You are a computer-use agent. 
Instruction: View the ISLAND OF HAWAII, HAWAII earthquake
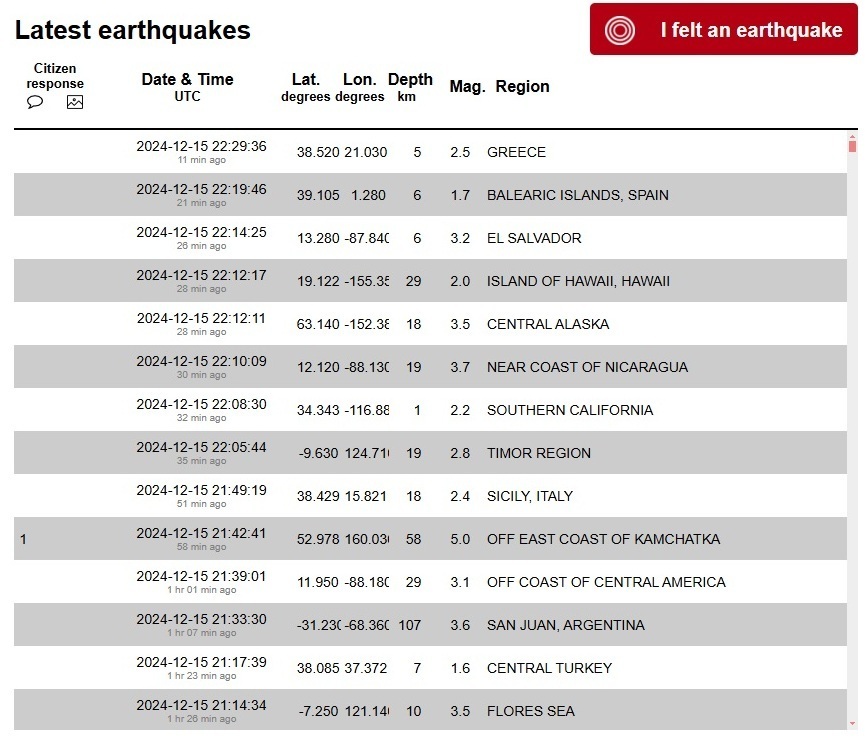[x=578, y=282]
